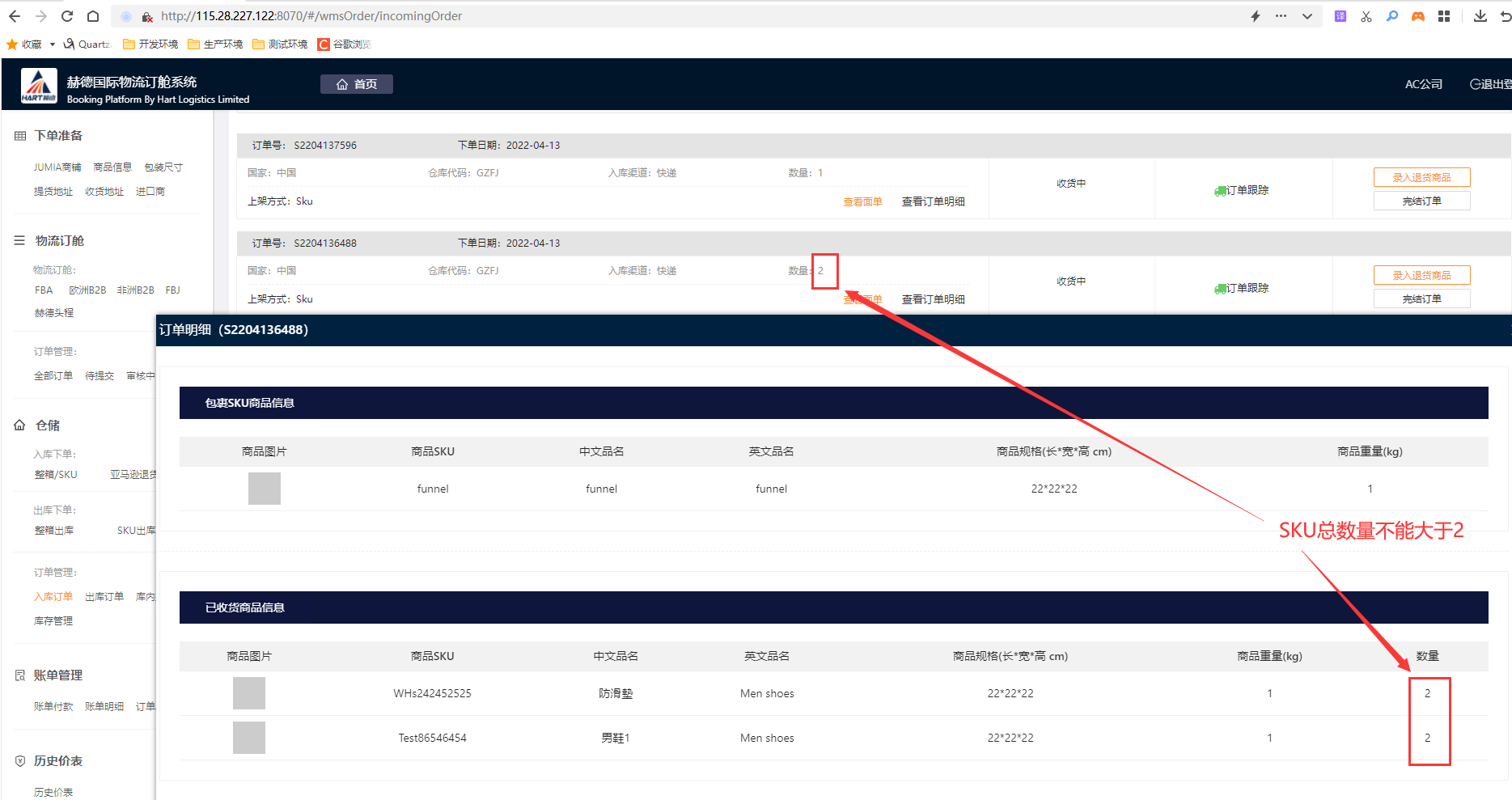Click the browser reload icon
This screenshot has height=800, width=1512.
coord(67,16)
